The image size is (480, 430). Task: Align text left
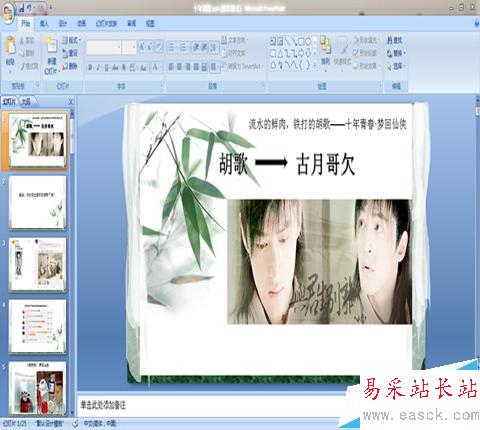[x=171, y=67]
